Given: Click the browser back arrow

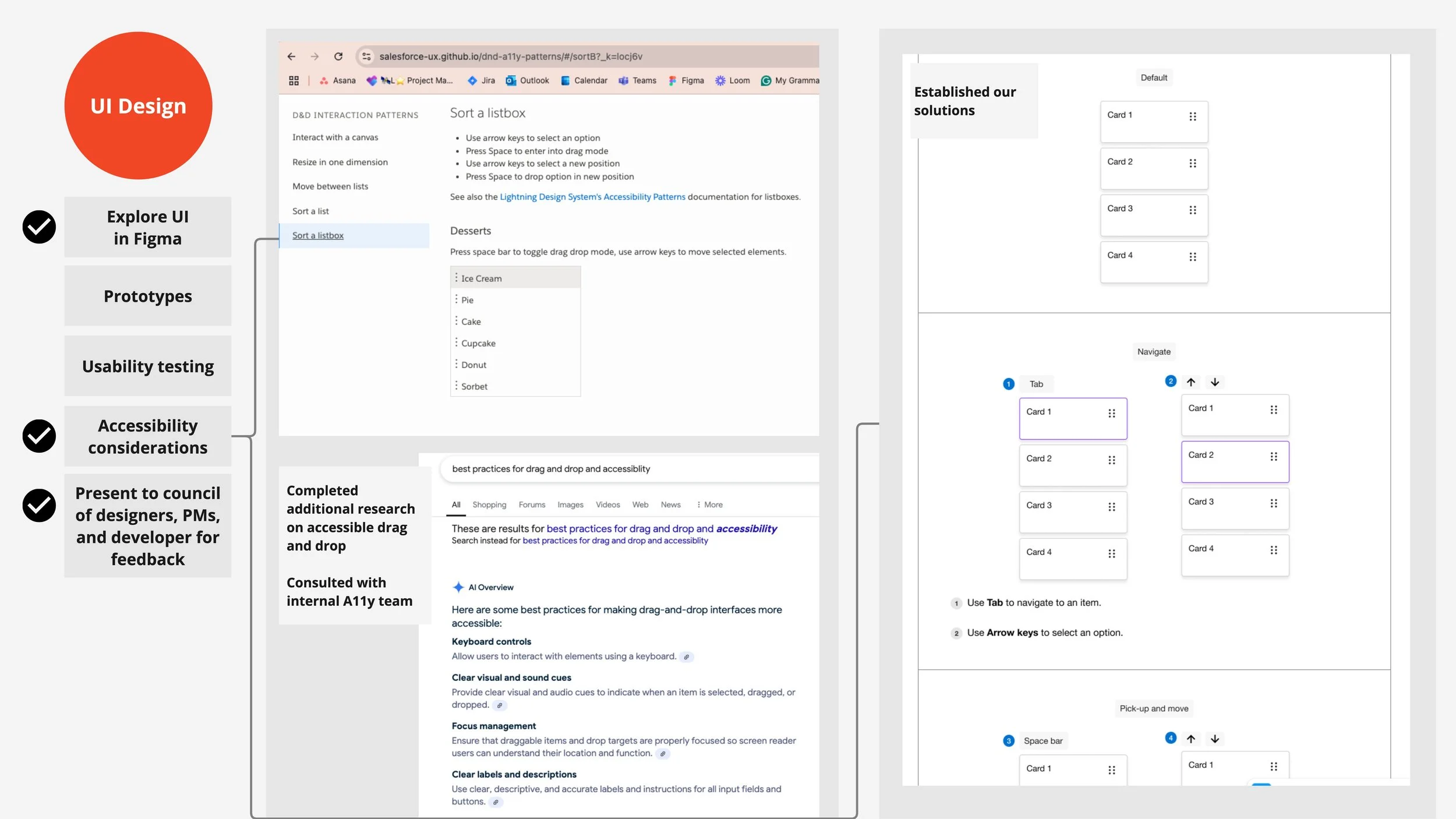Looking at the screenshot, I should point(291,57).
